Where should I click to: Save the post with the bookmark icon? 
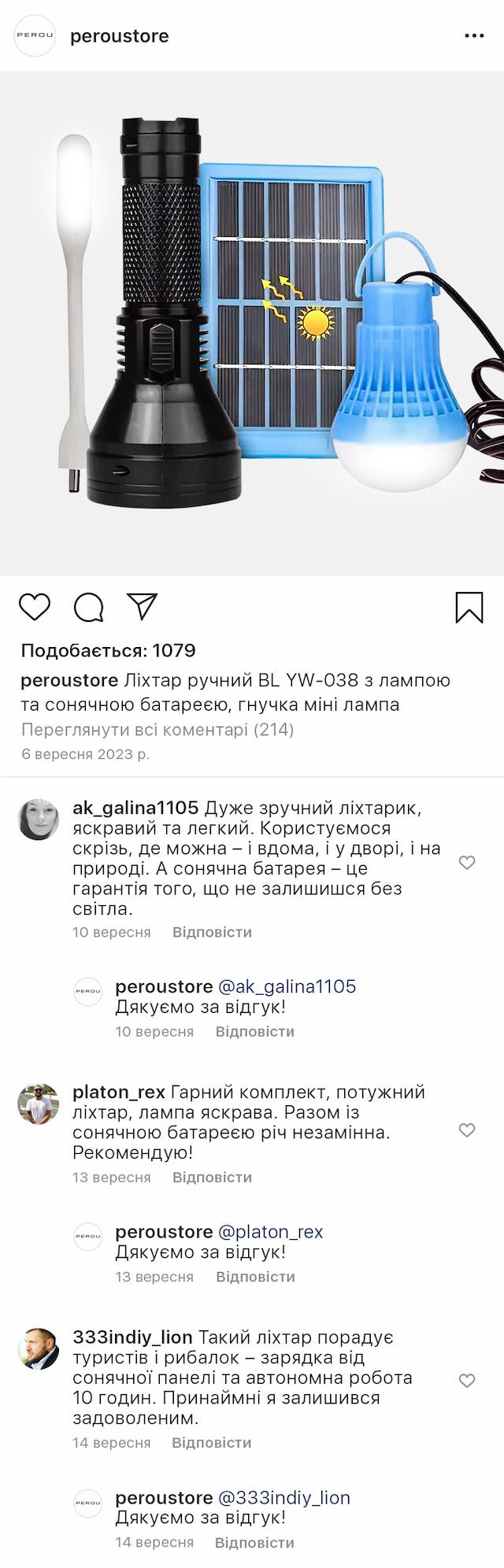(x=469, y=607)
